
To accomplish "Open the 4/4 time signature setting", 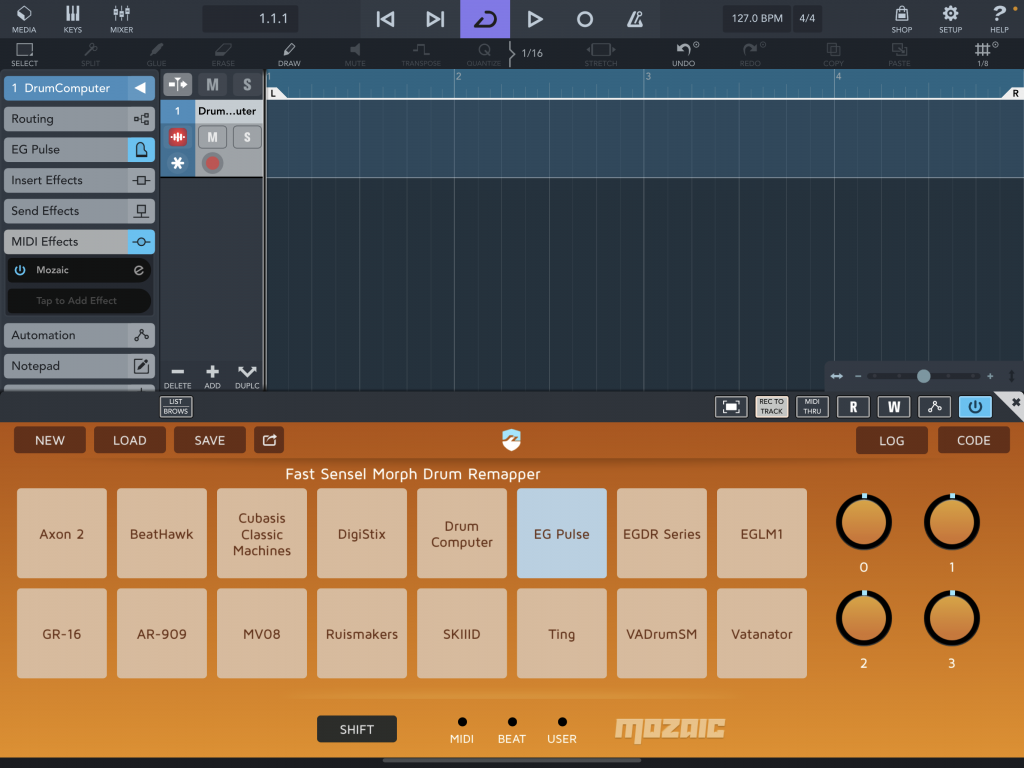I will coord(807,18).
